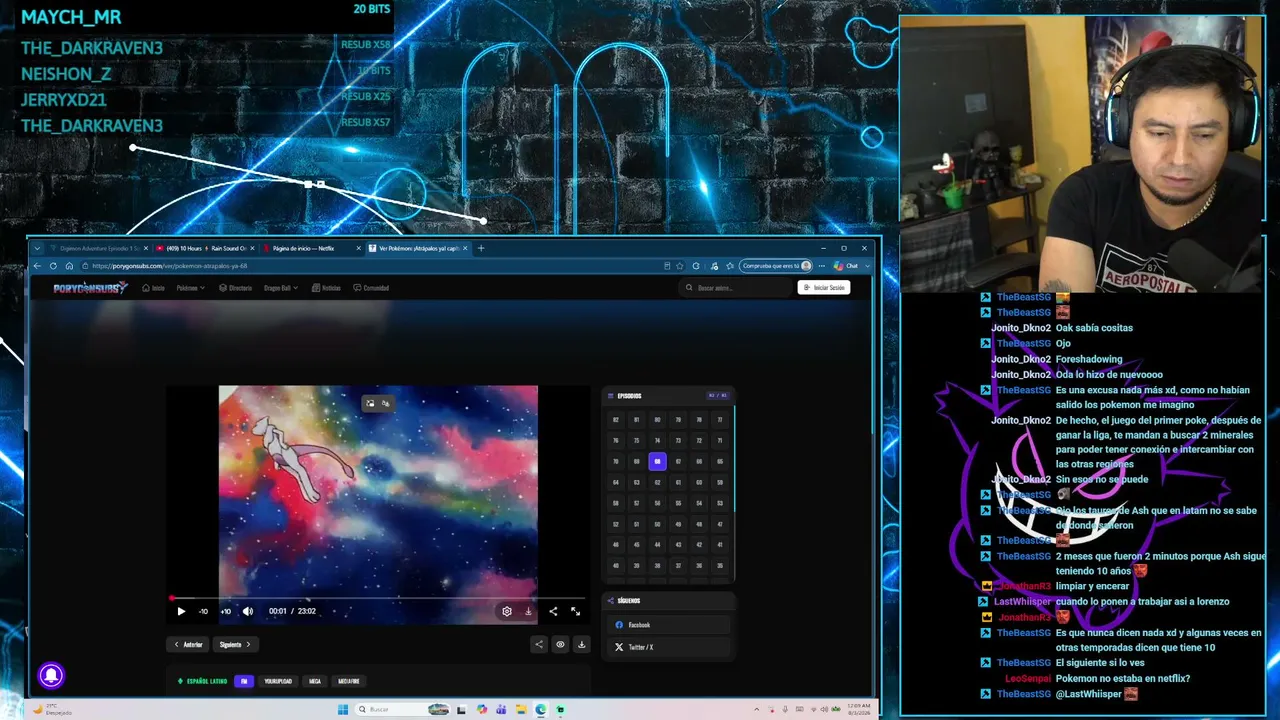Open browser Copilot Chat button
Image resolution: width=1280 pixels, height=720 pixels.
click(846, 266)
